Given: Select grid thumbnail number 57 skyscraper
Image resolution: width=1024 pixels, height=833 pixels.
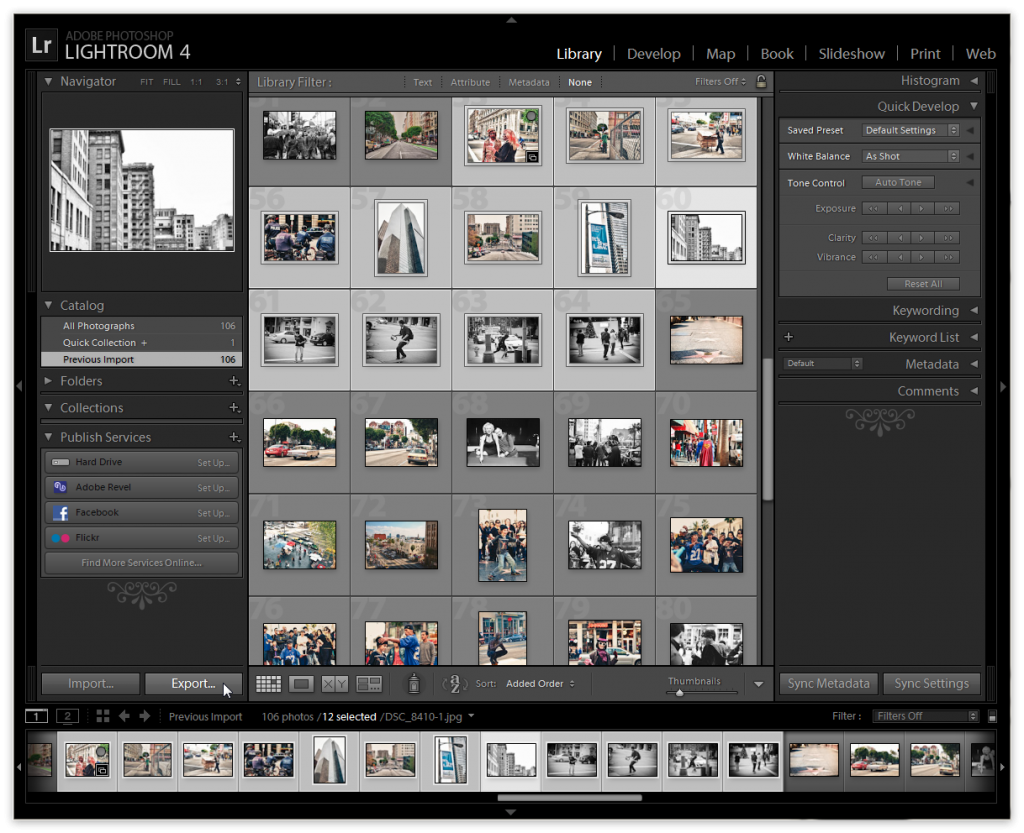Looking at the screenshot, I should point(400,238).
